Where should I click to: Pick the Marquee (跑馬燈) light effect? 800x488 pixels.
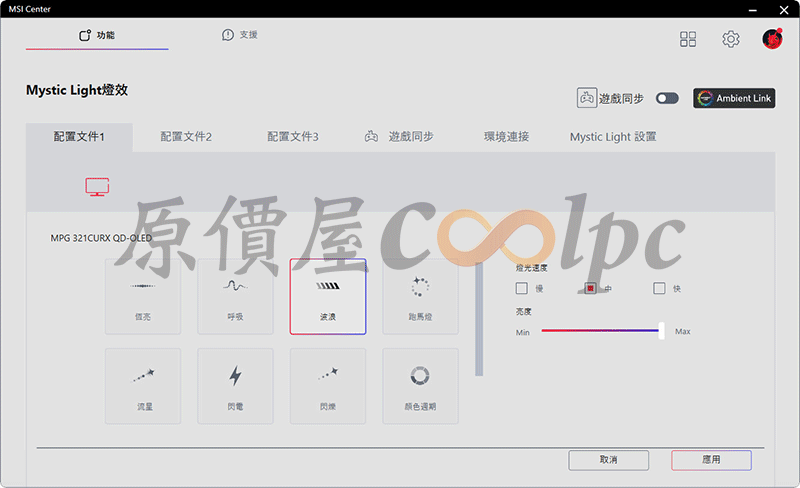[420, 297]
